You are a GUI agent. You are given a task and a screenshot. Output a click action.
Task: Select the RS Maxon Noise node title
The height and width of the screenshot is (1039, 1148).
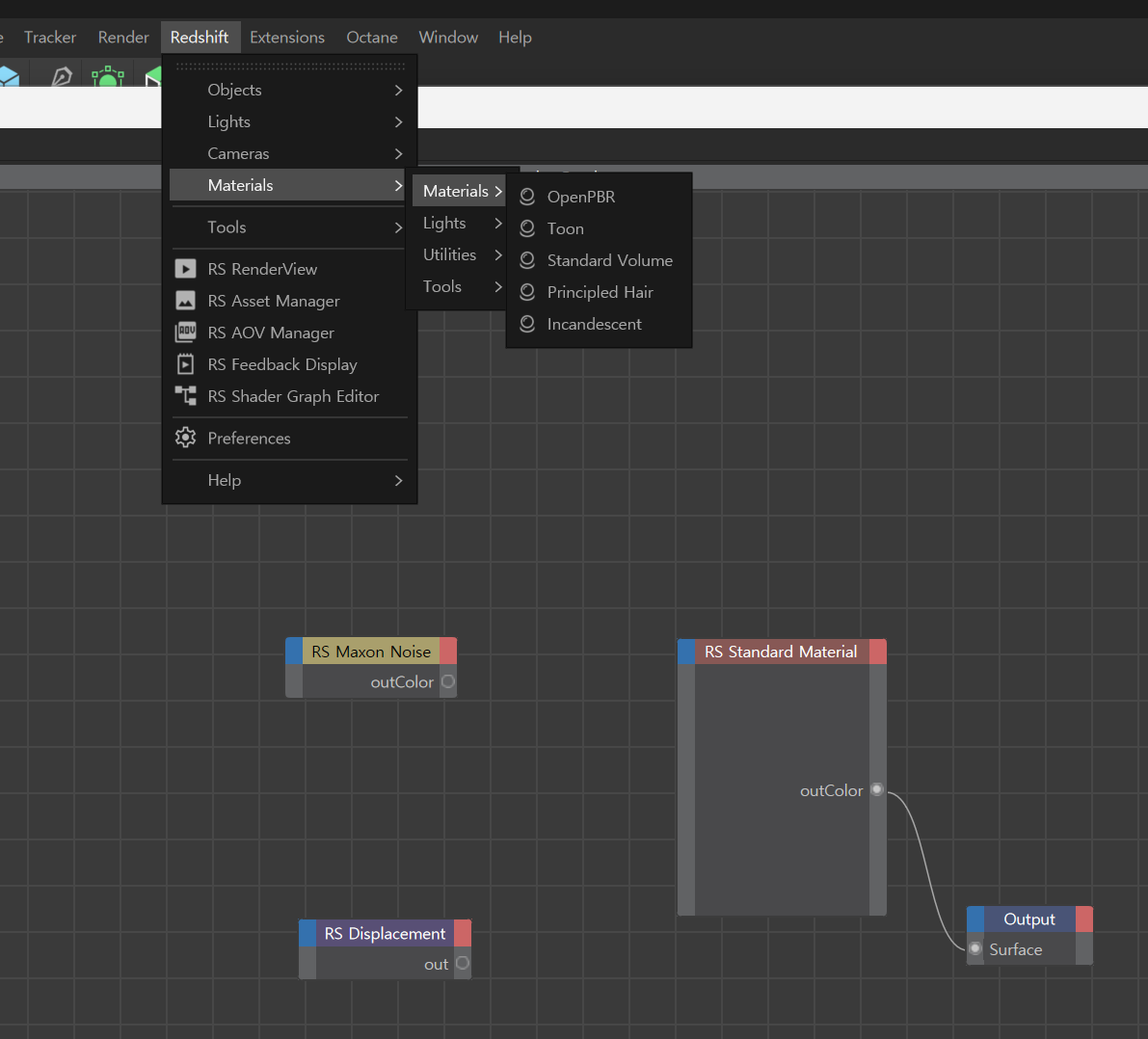(x=371, y=651)
